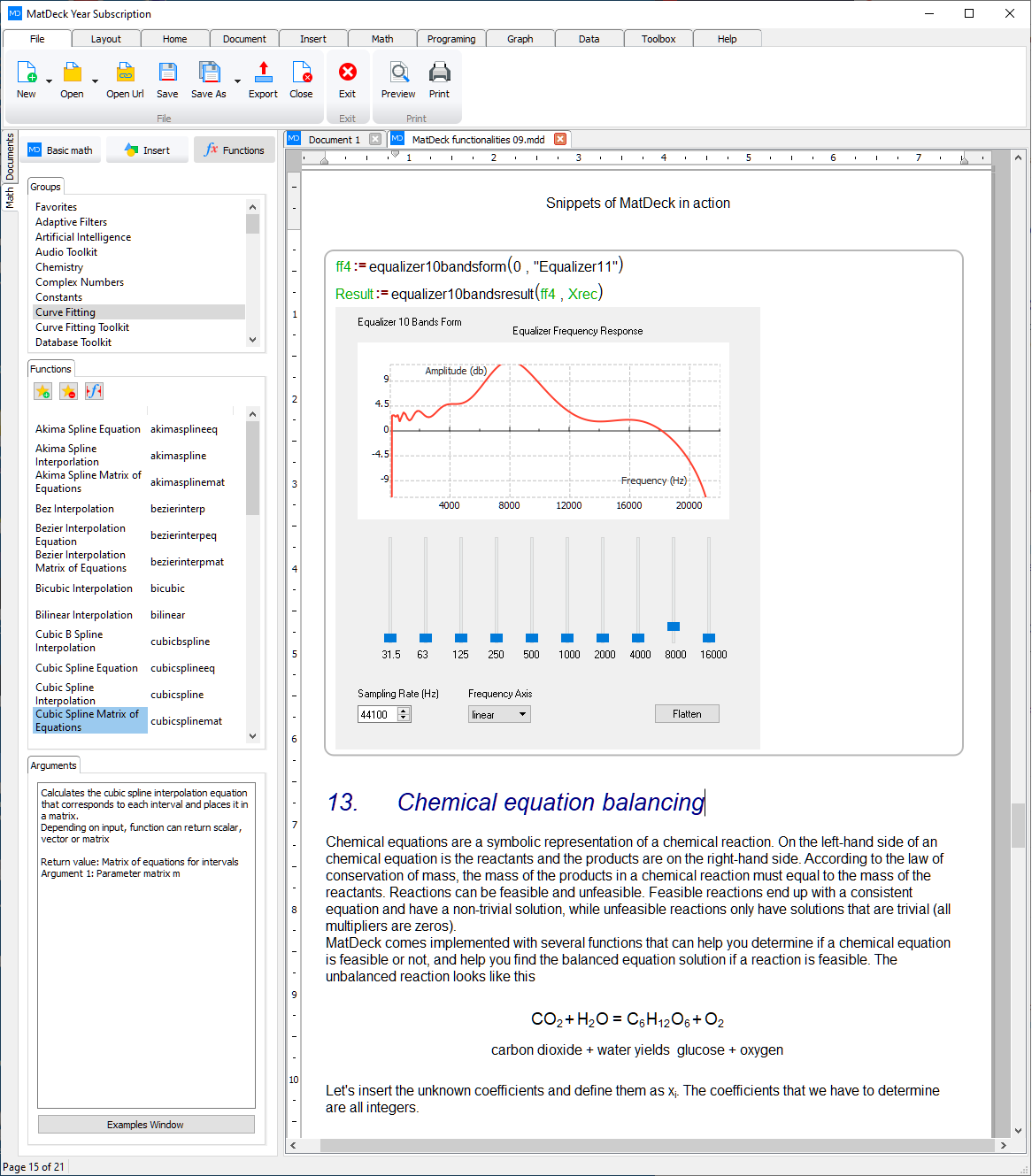This screenshot has height=1176, width=1032.
Task: Select the Cubic Spline Equation function
Action: point(87,668)
